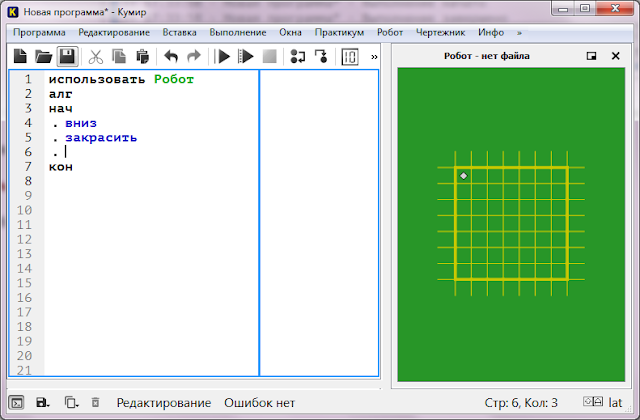640x420 pixels.
Task: Place cursor on 'кон' line
Action: (x=60, y=167)
